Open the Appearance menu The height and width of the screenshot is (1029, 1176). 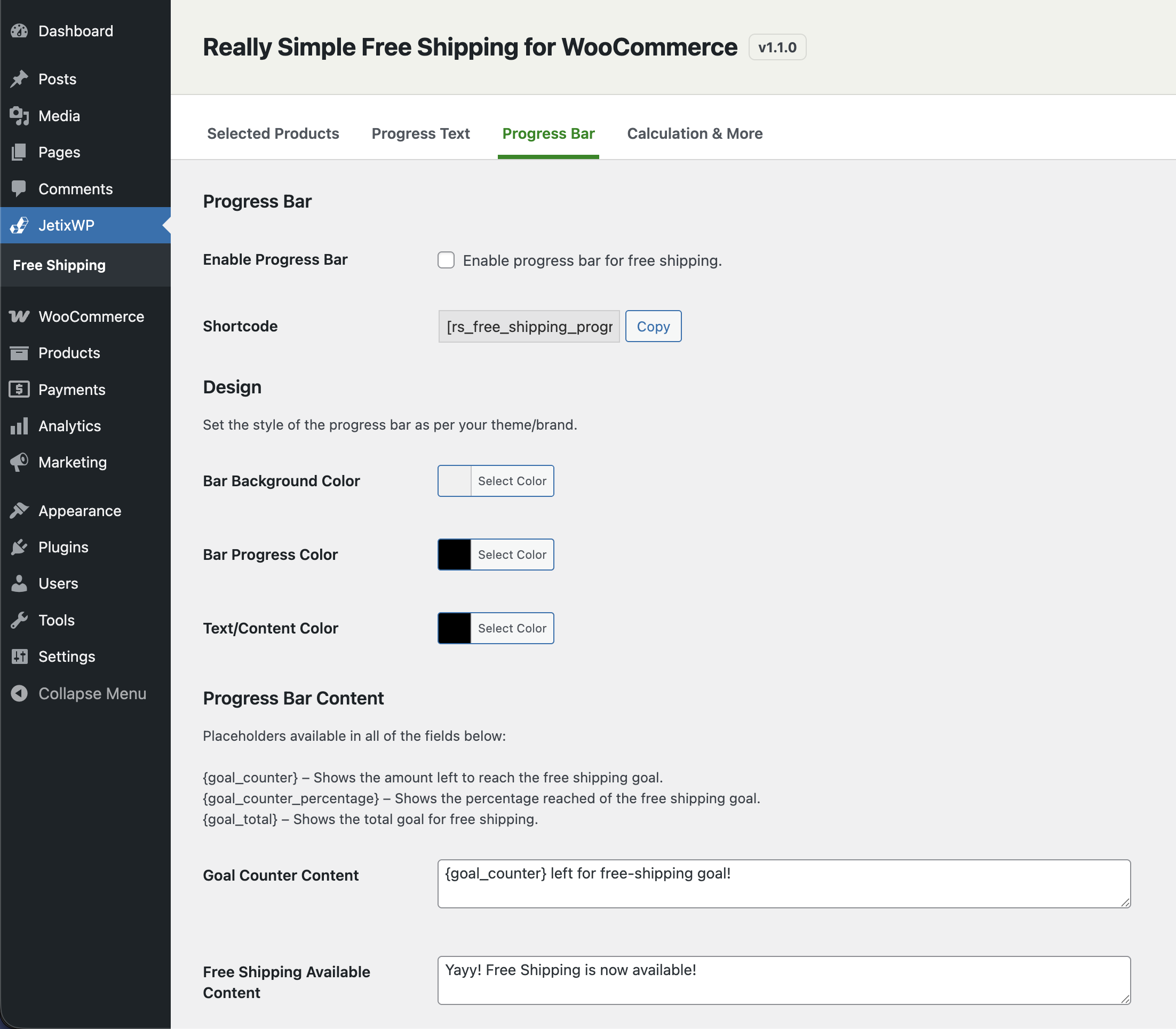pyautogui.click(x=79, y=510)
